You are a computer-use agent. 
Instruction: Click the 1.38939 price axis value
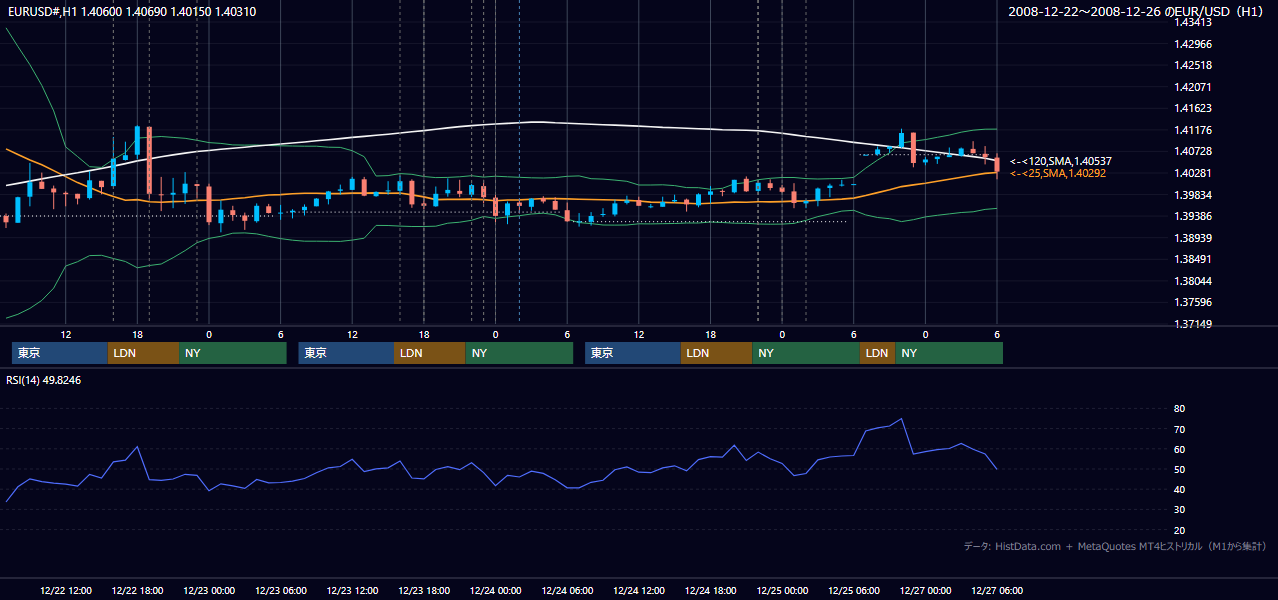point(1192,238)
